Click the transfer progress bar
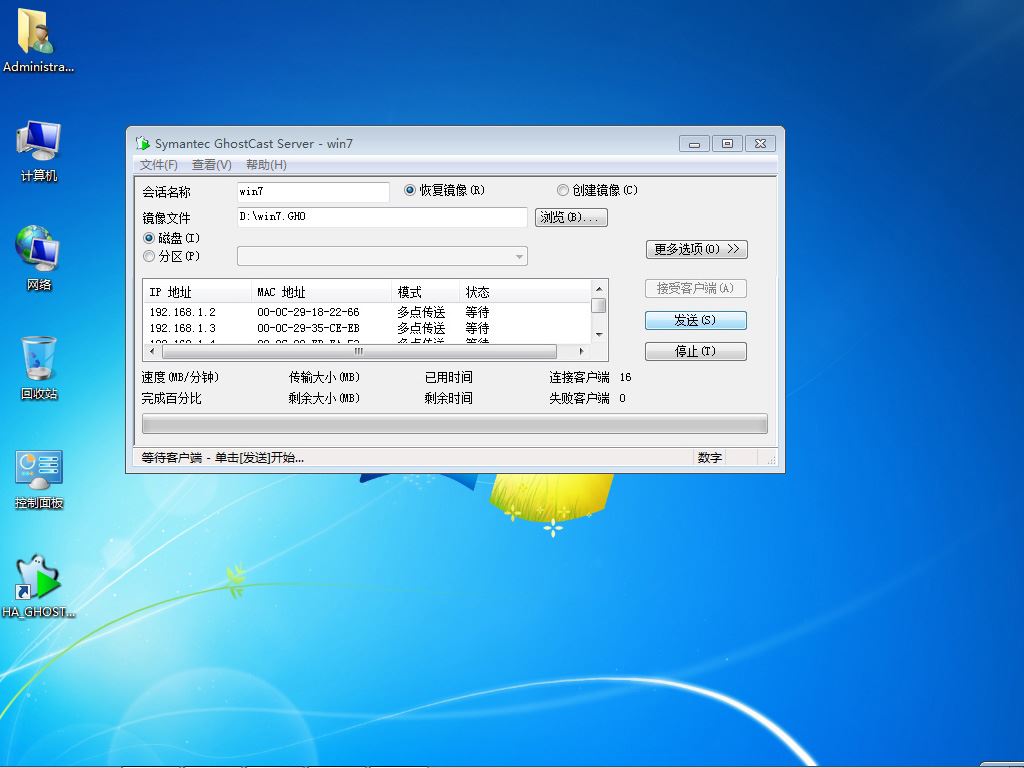This screenshot has width=1024, height=768. click(x=455, y=424)
